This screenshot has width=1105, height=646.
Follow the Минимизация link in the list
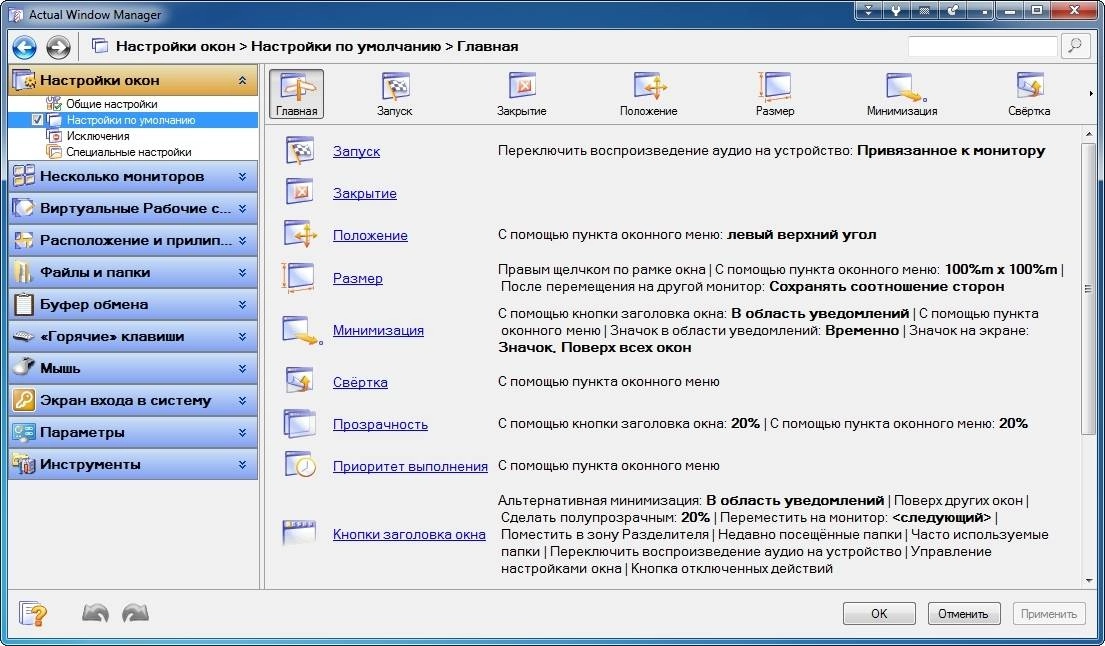click(x=378, y=330)
